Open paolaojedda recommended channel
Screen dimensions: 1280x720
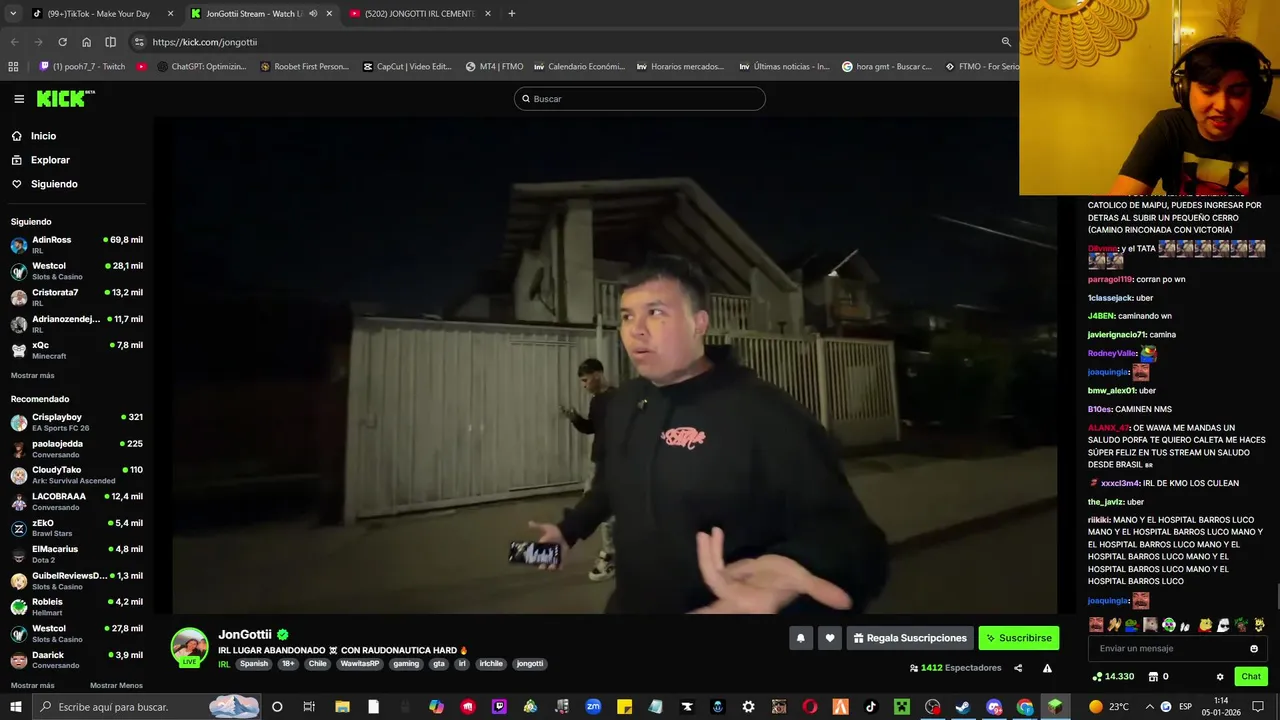click(x=76, y=448)
